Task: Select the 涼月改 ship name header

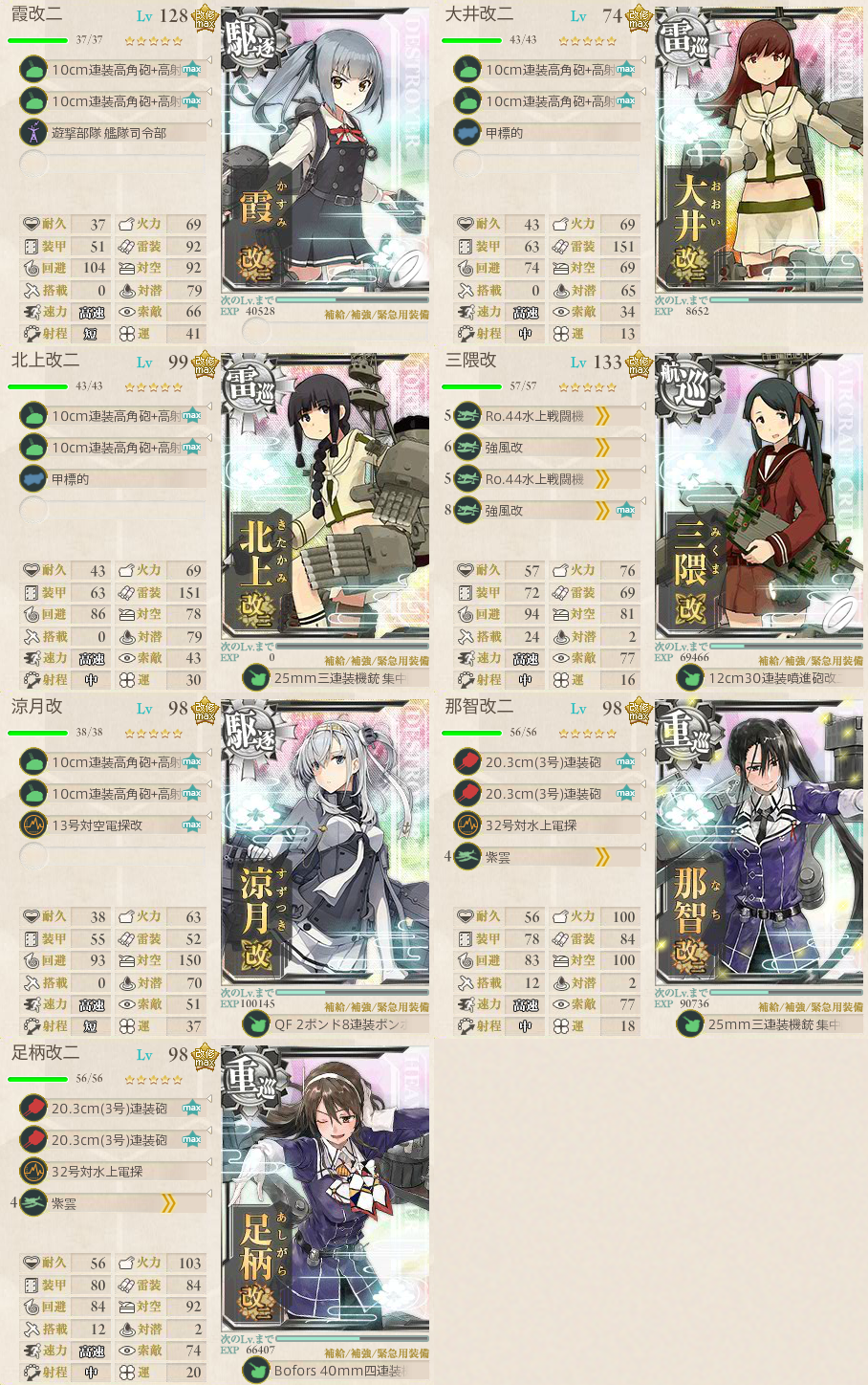Action: (x=37, y=707)
